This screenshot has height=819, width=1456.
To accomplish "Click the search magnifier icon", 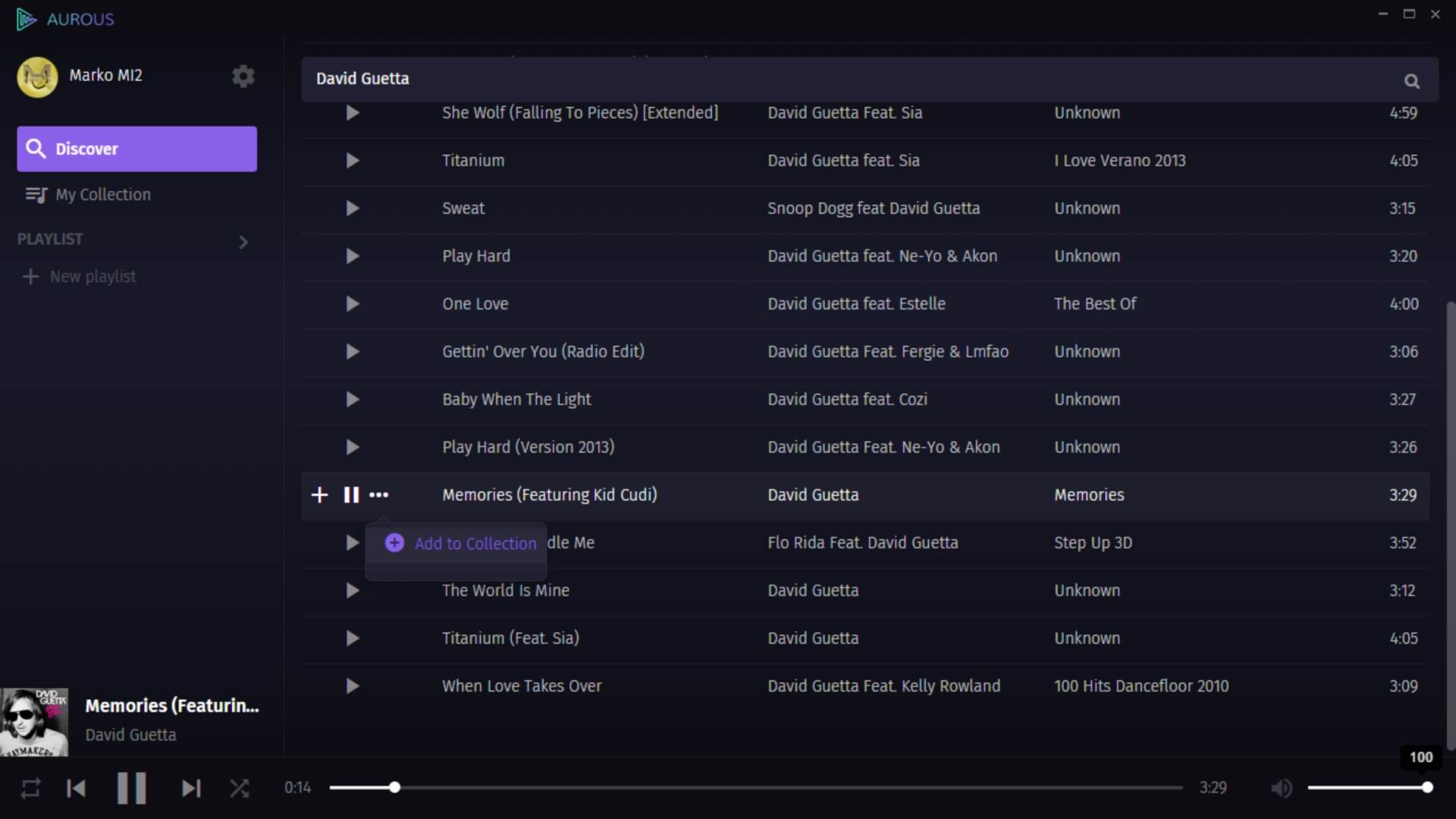I will point(1411,81).
